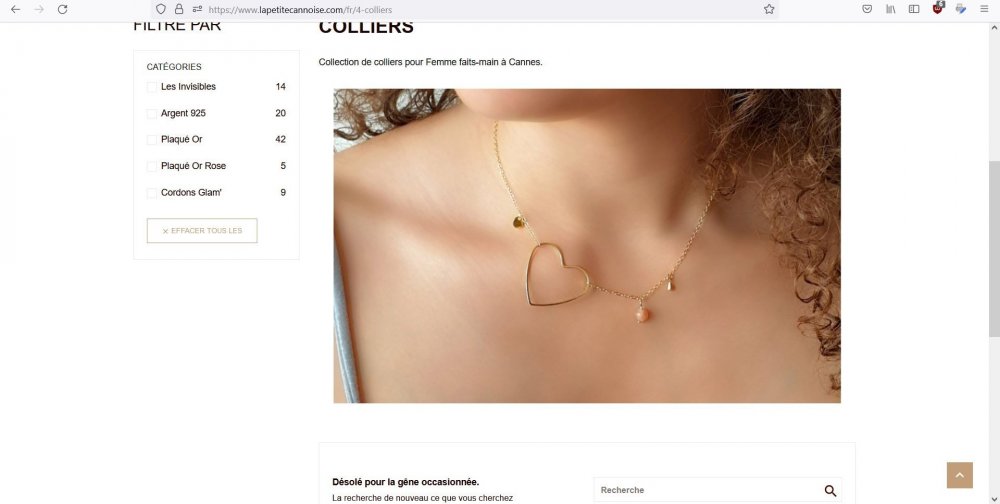Screen dimensions: 1000x504
Task: Toggle the sidebar view icon
Action: [x=914, y=10]
